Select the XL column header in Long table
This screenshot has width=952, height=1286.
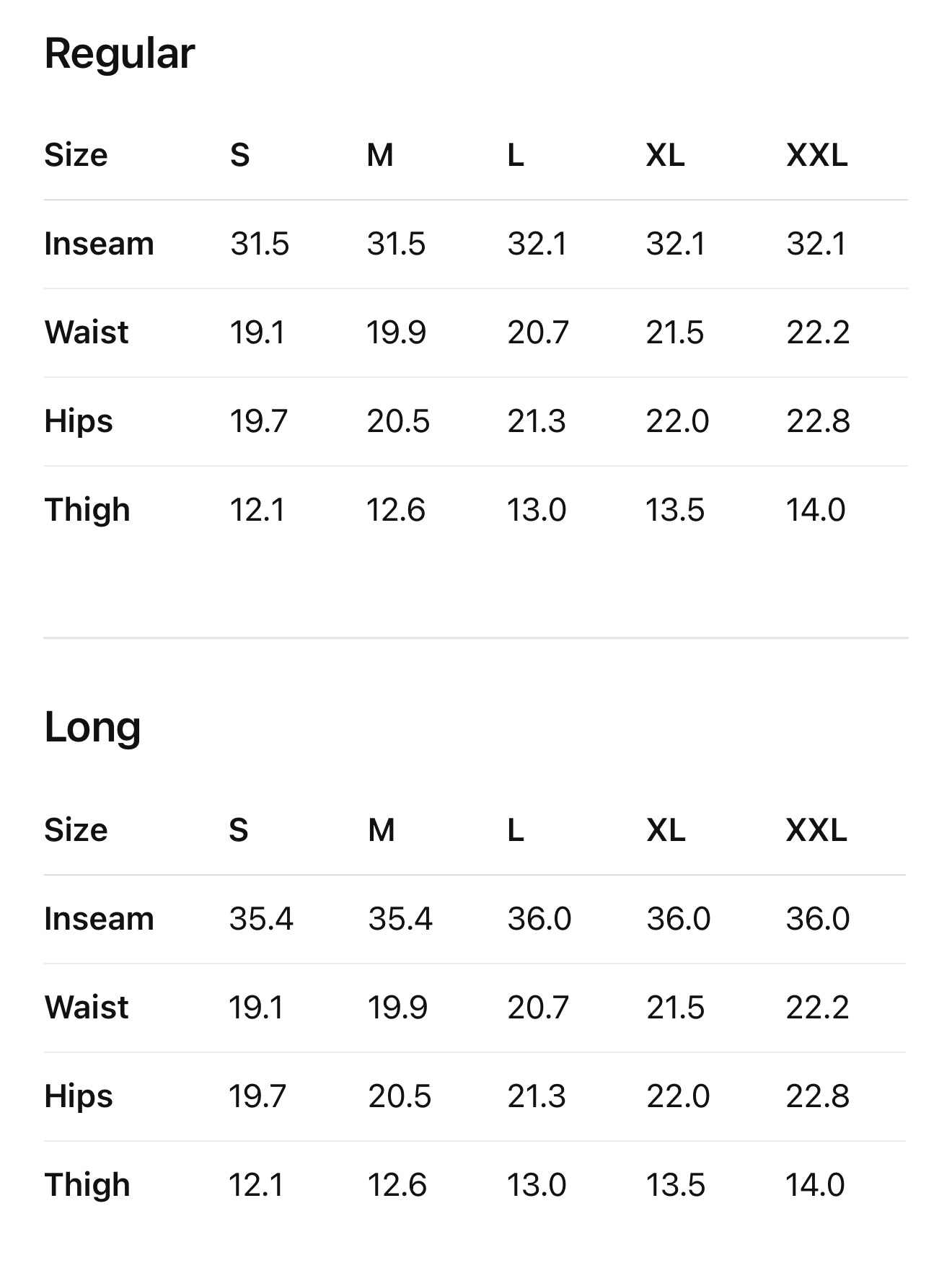[x=666, y=830]
